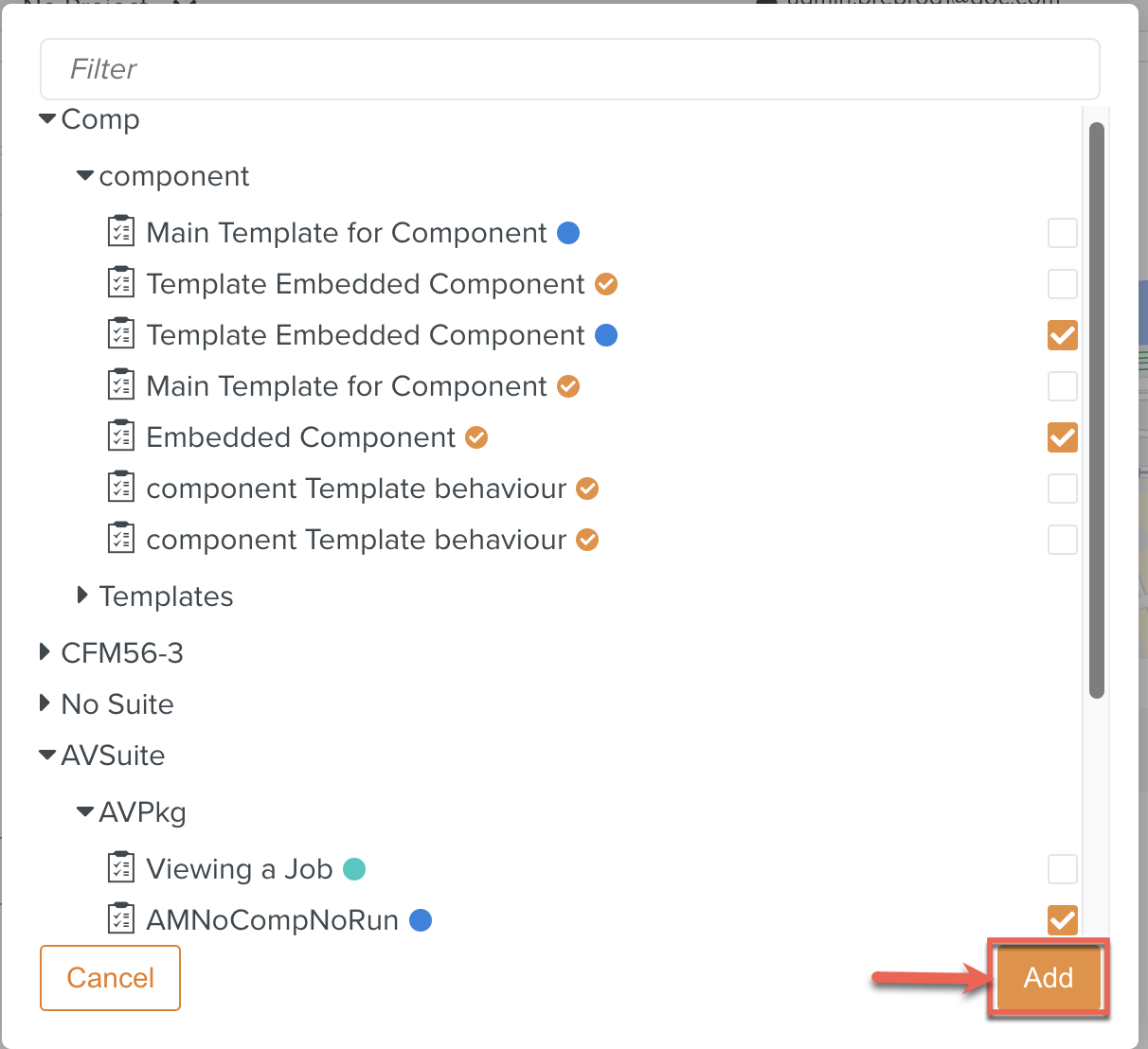
Task: Click checklist icon beside AMNoCompNoRun
Action: click(x=120, y=919)
